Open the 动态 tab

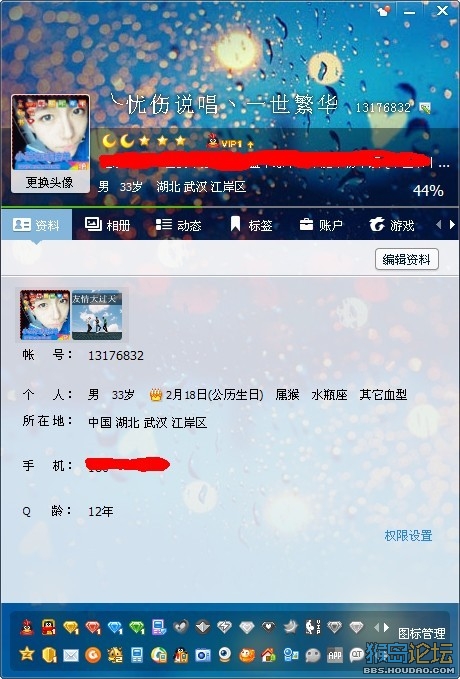click(x=178, y=225)
